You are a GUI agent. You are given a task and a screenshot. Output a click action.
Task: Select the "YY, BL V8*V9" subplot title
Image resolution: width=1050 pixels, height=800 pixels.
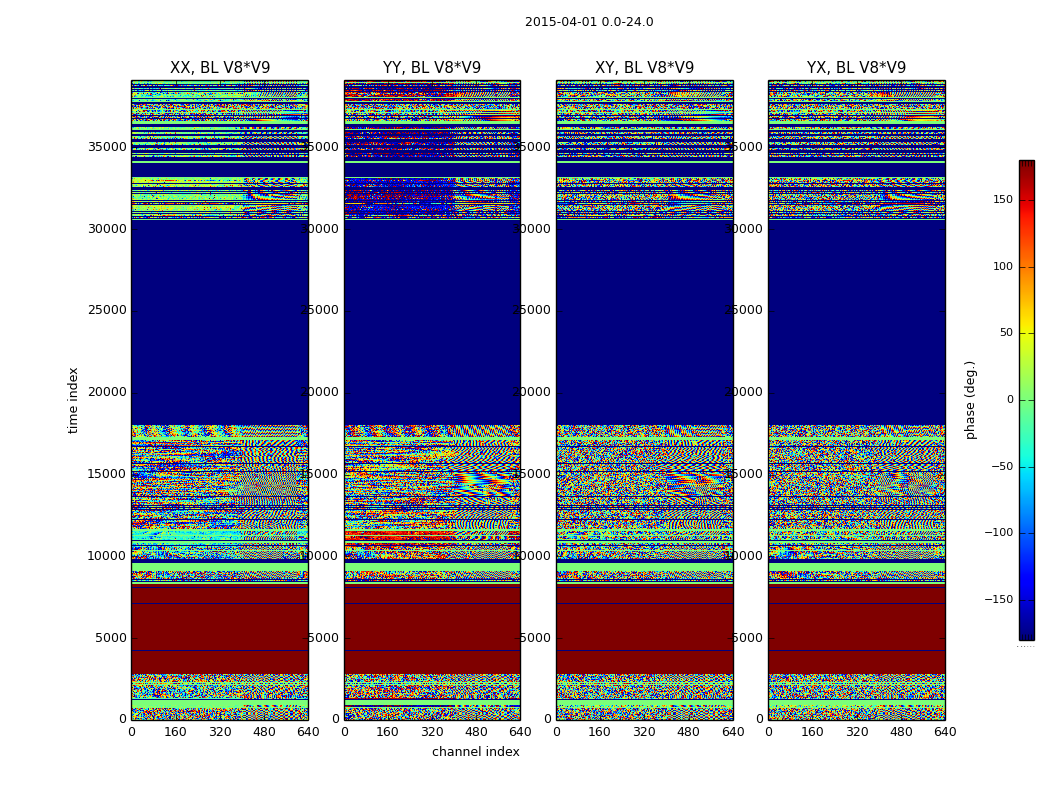pos(432,68)
